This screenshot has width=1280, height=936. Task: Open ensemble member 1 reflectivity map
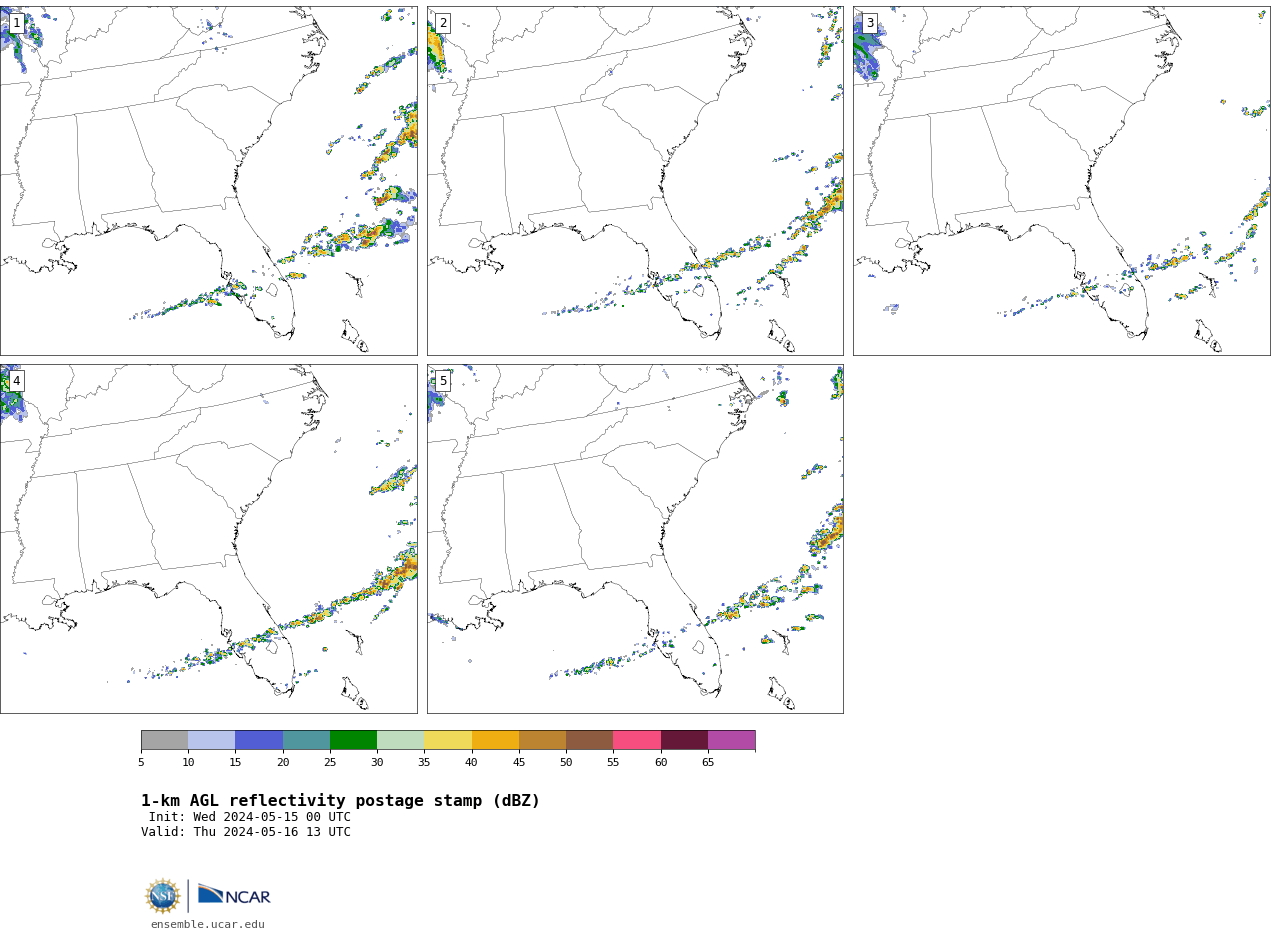click(x=208, y=181)
